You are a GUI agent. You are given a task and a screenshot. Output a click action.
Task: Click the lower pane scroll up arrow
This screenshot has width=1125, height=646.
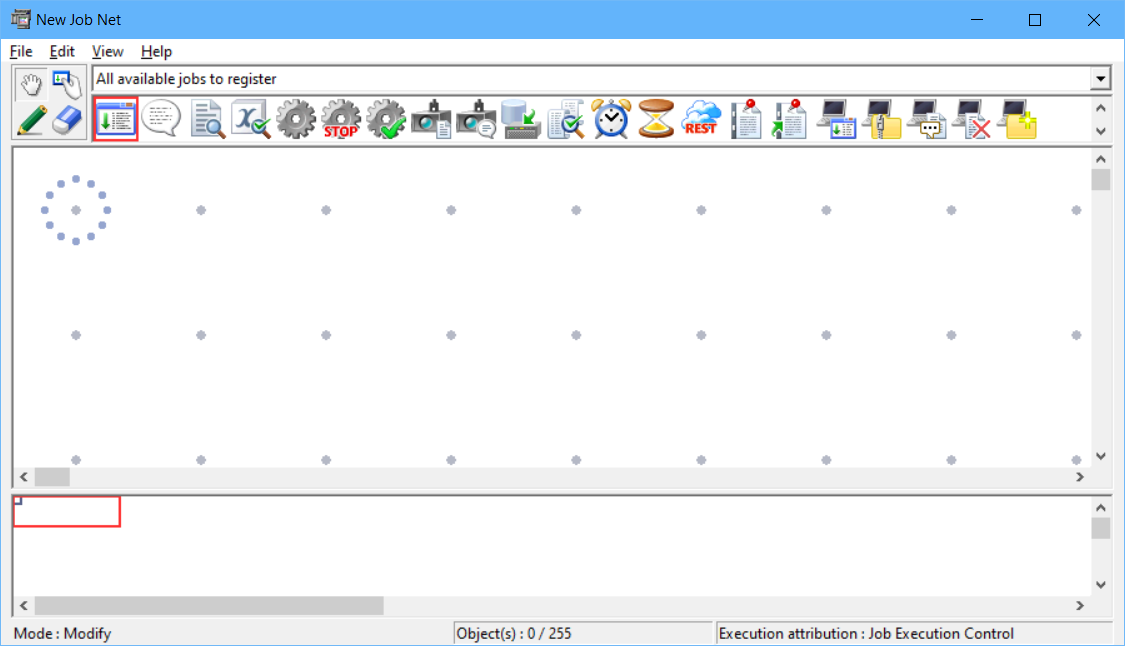(1101, 507)
